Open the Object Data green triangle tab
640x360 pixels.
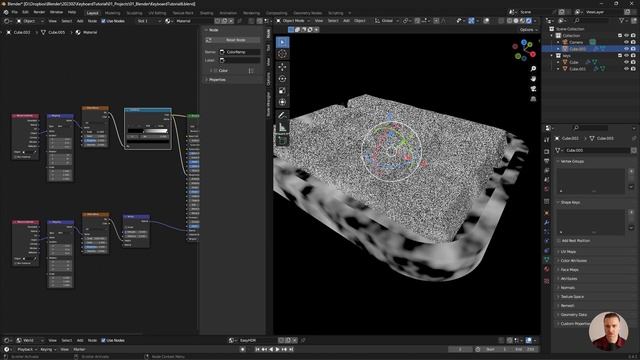(547, 260)
